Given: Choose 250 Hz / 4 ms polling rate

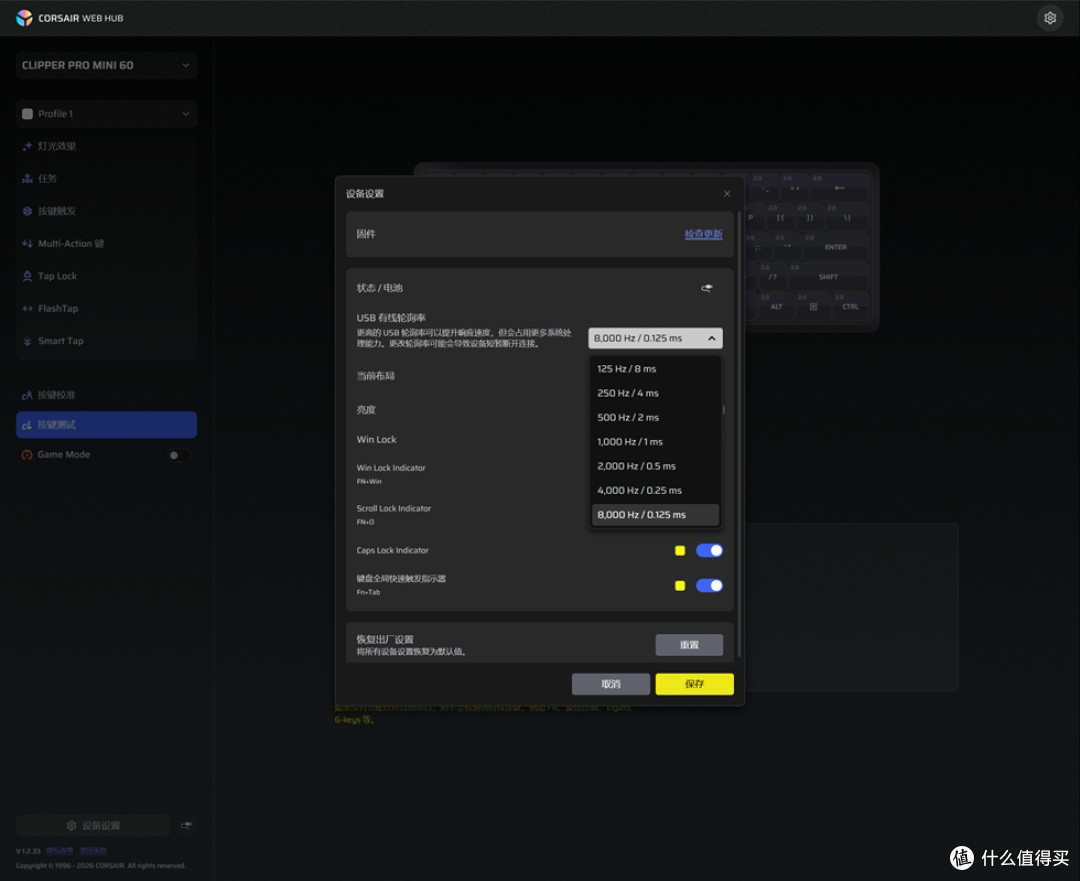Looking at the screenshot, I should click(x=655, y=393).
